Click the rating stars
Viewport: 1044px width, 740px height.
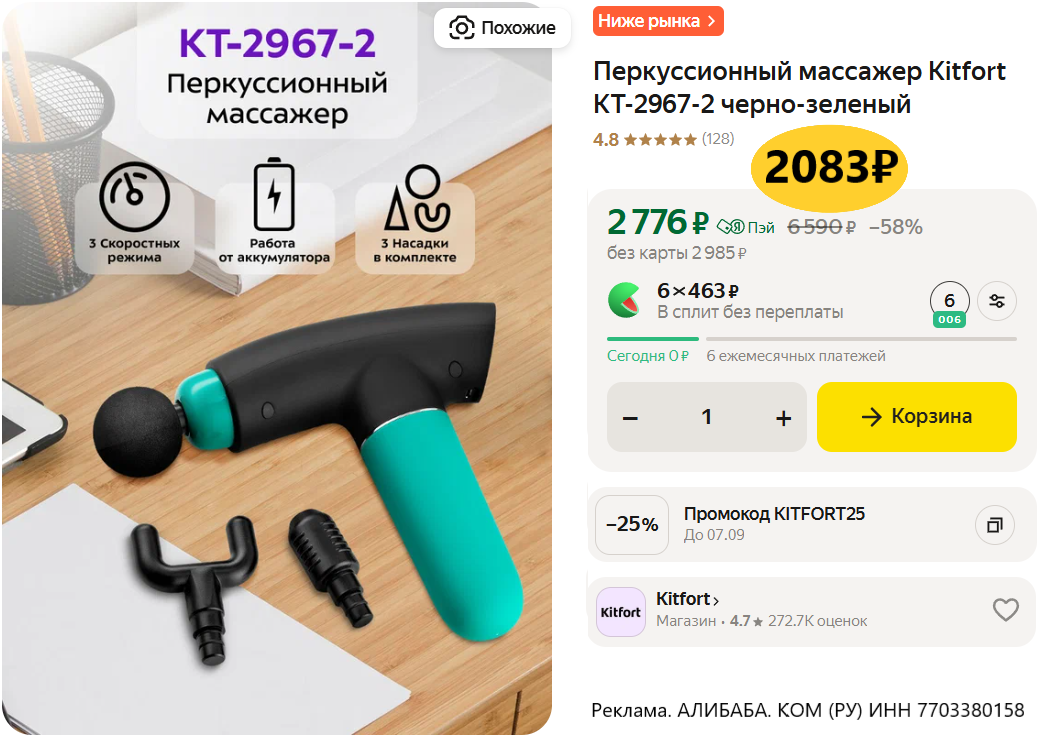tap(660, 139)
